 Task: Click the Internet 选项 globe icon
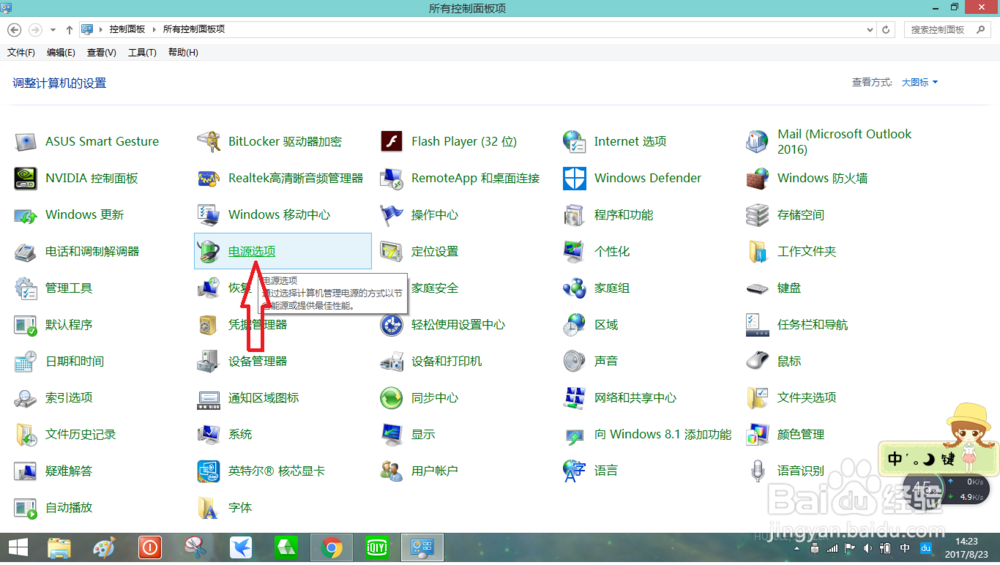pos(574,142)
